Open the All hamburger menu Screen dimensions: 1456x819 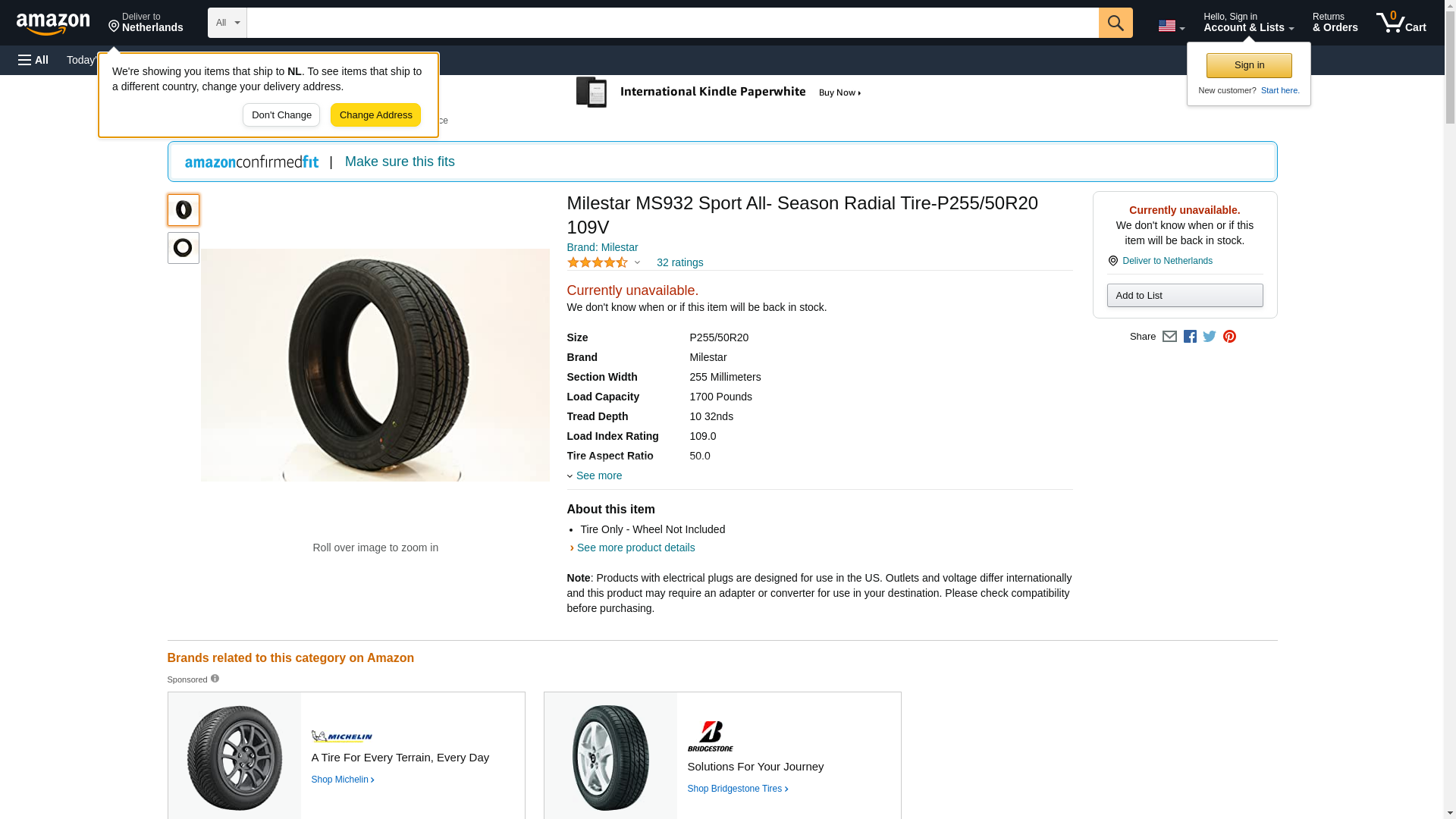[33, 60]
